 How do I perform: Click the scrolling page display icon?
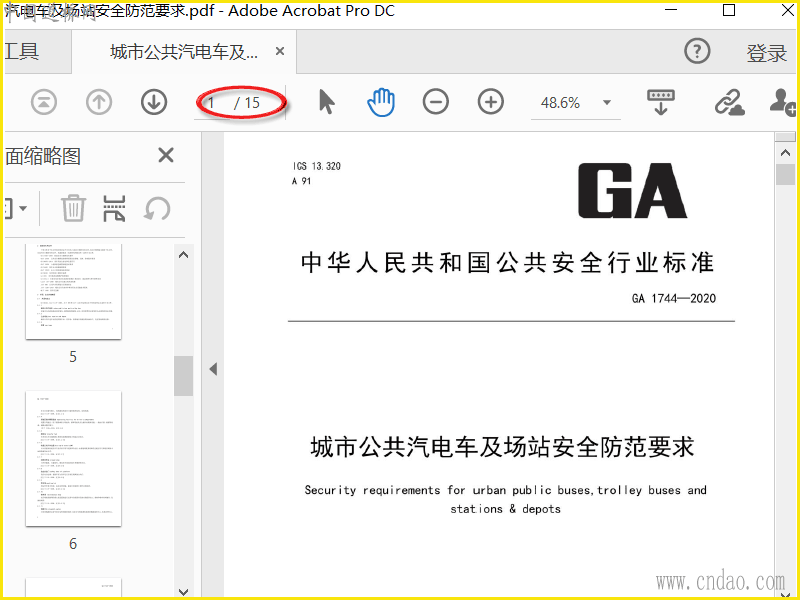click(x=661, y=102)
